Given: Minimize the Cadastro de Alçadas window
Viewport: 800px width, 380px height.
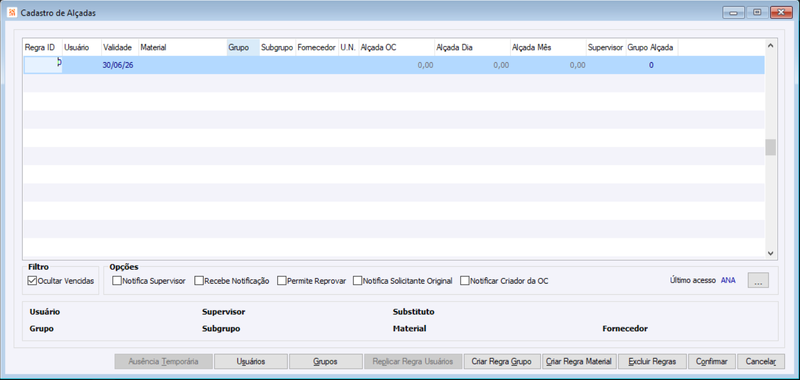Looking at the screenshot, I should 733,13.
